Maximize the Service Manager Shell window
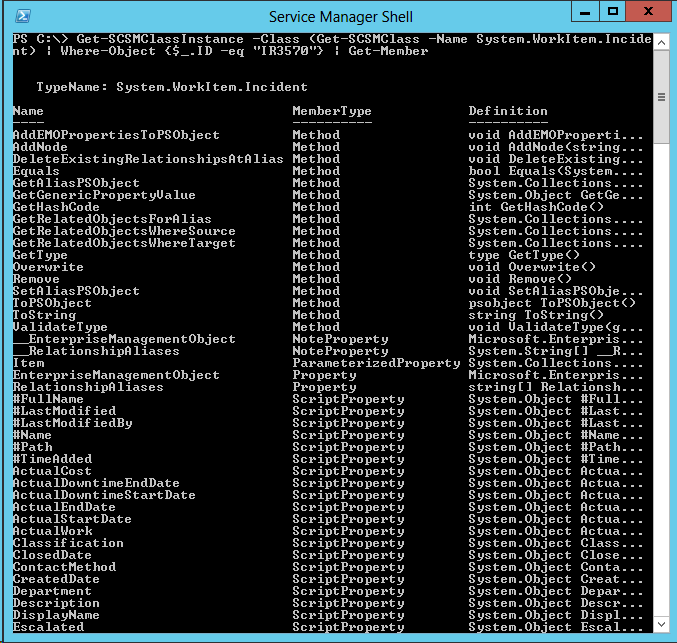Viewport: 677px width, 643px height. (612, 12)
